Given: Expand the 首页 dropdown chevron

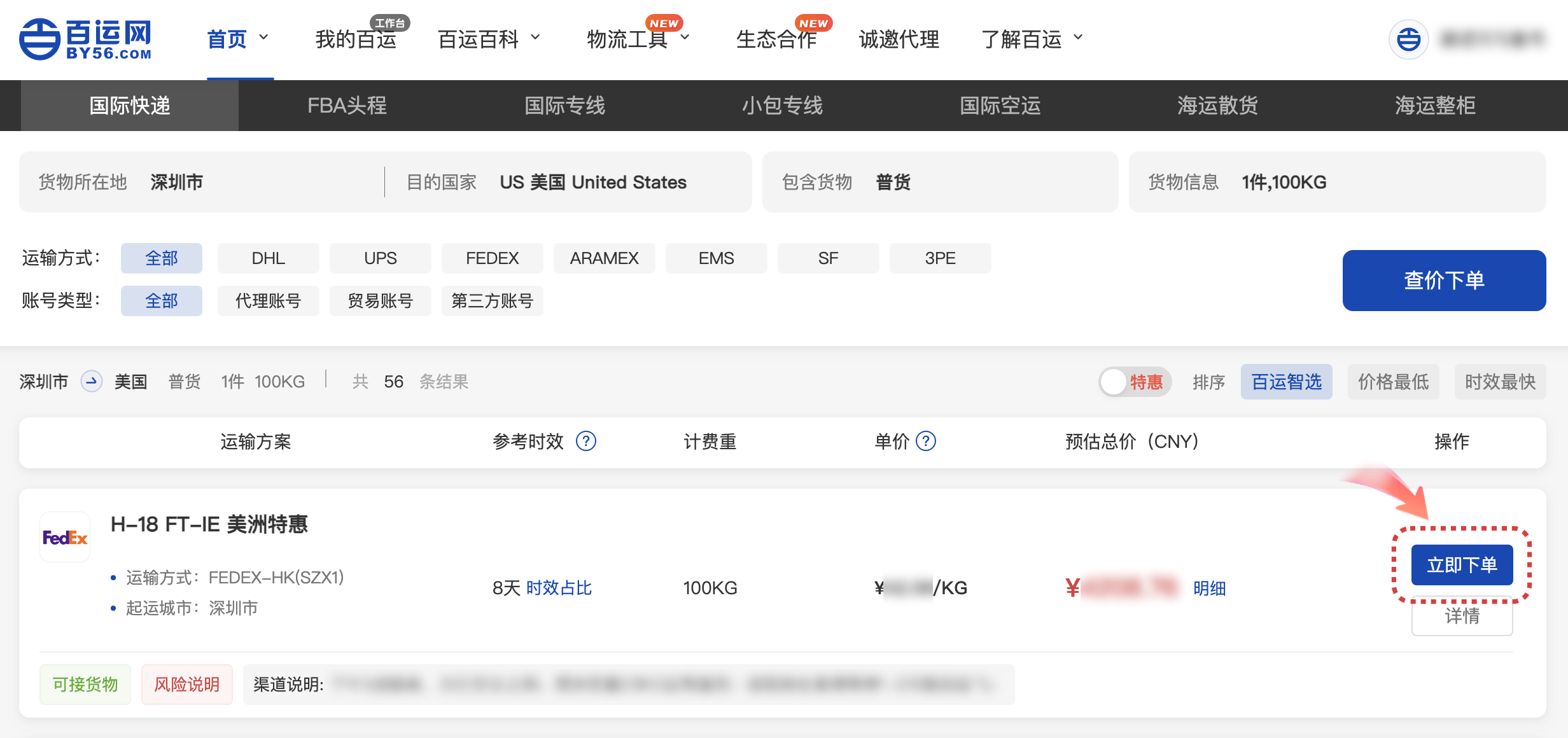Looking at the screenshot, I should (x=264, y=38).
